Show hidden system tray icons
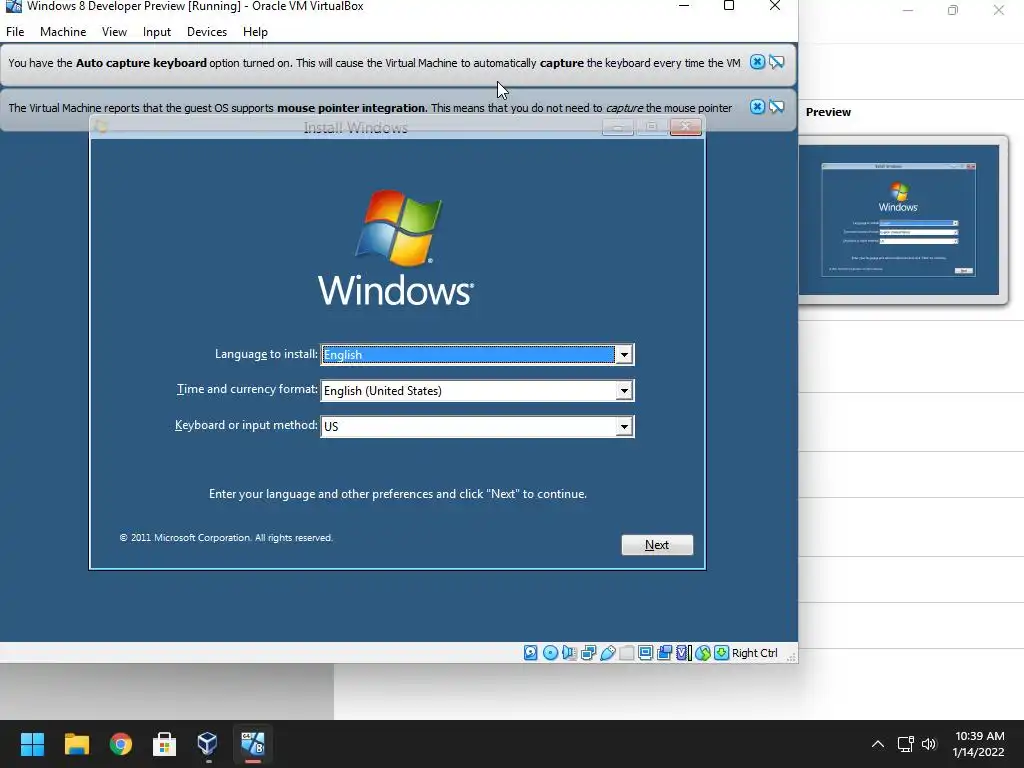Viewport: 1024px width, 768px height. point(878,744)
